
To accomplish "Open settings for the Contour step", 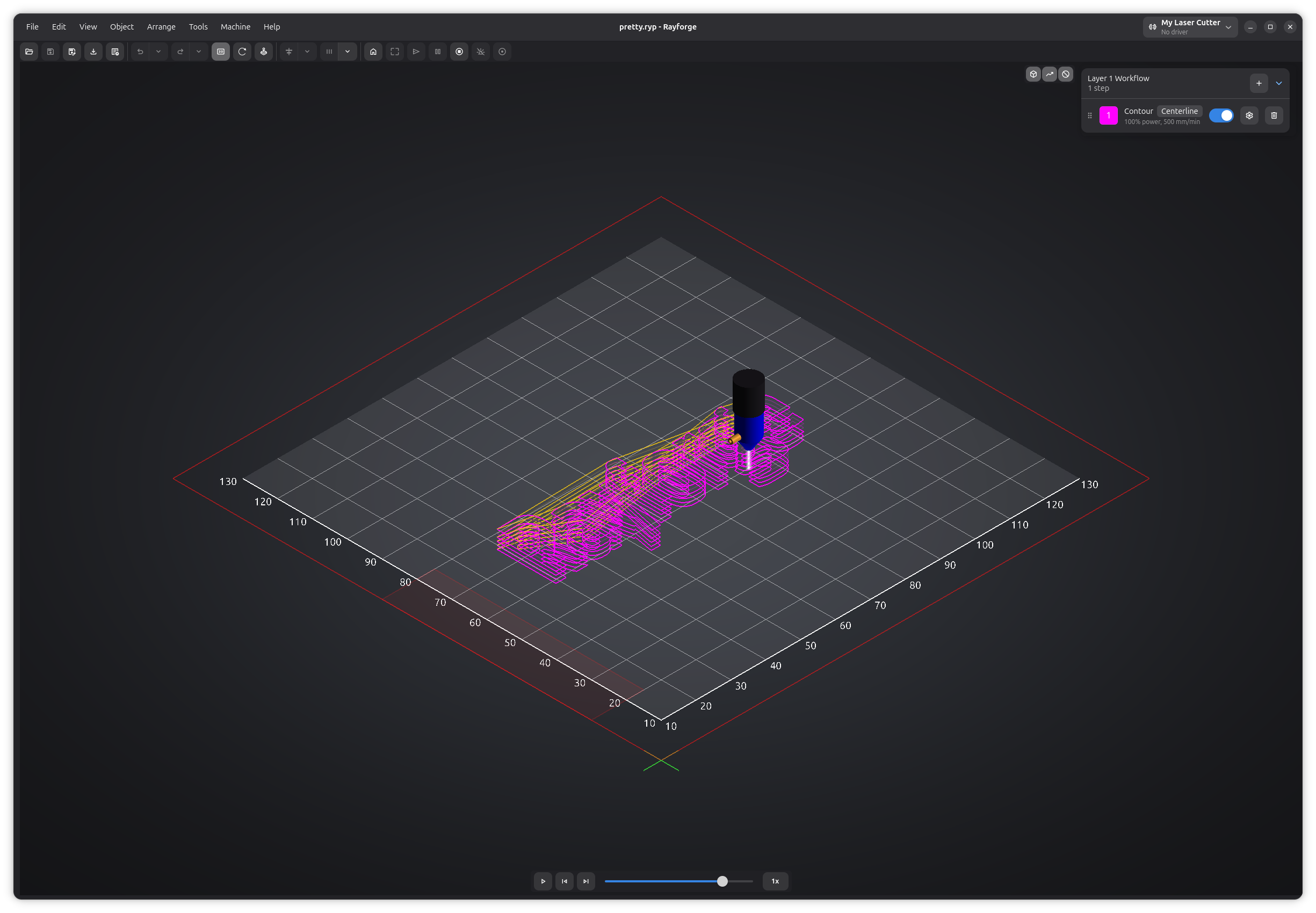I will click(1249, 115).
